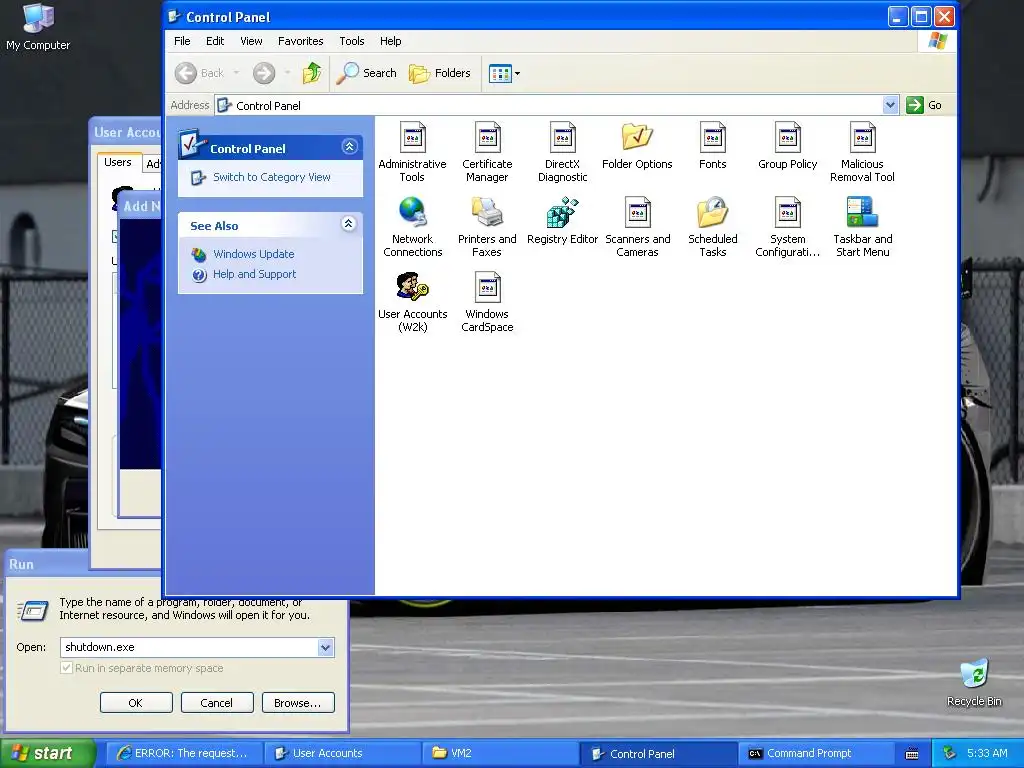Click the Open text field in Run
The height and width of the screenshot is (768, 1024).
pos(189,647)
